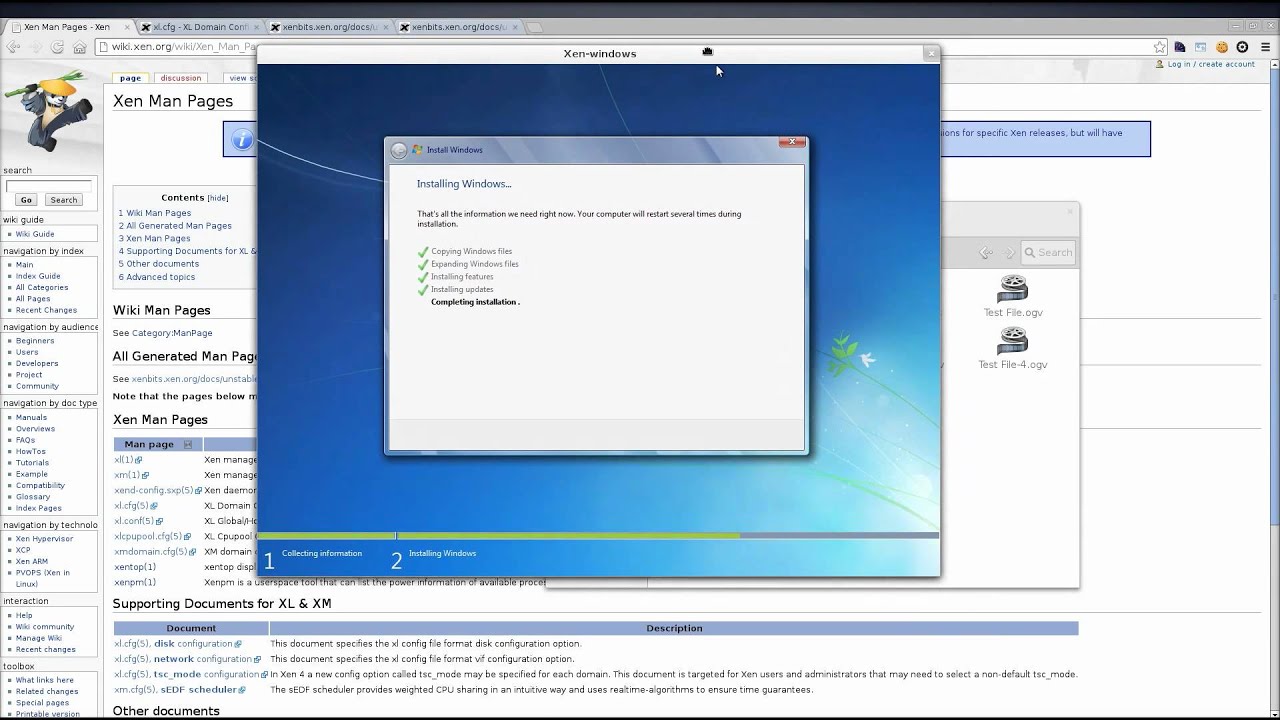This screenshot has width=1280, height=720.
Task: Click the screenshot window extension icon
Action: pos(1201,47)
